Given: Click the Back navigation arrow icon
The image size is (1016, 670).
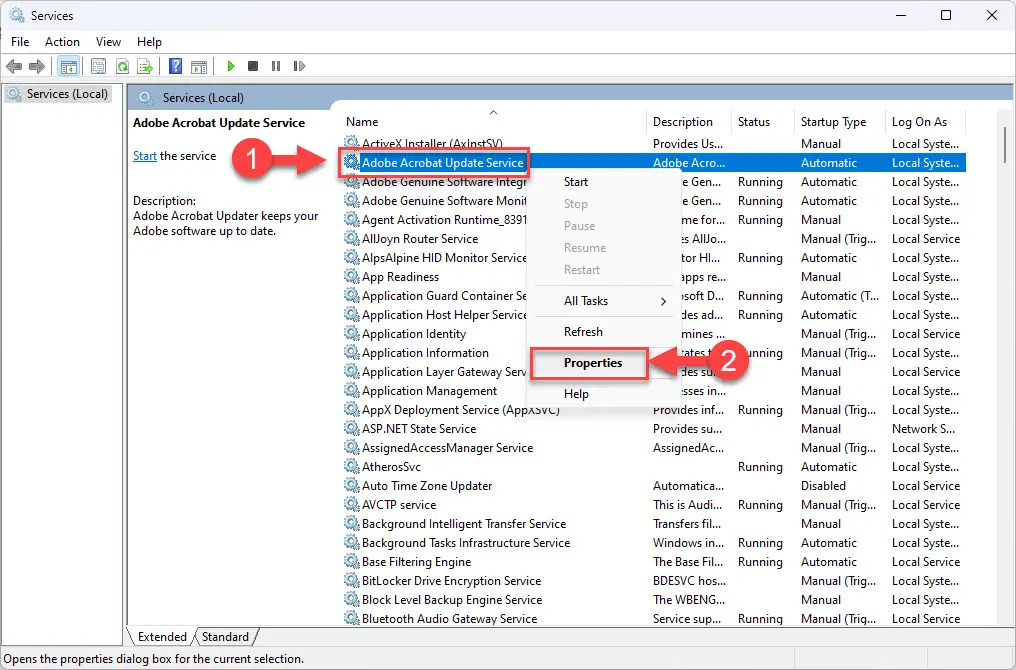Looking at the screenshot, I should tap(14, 66).
